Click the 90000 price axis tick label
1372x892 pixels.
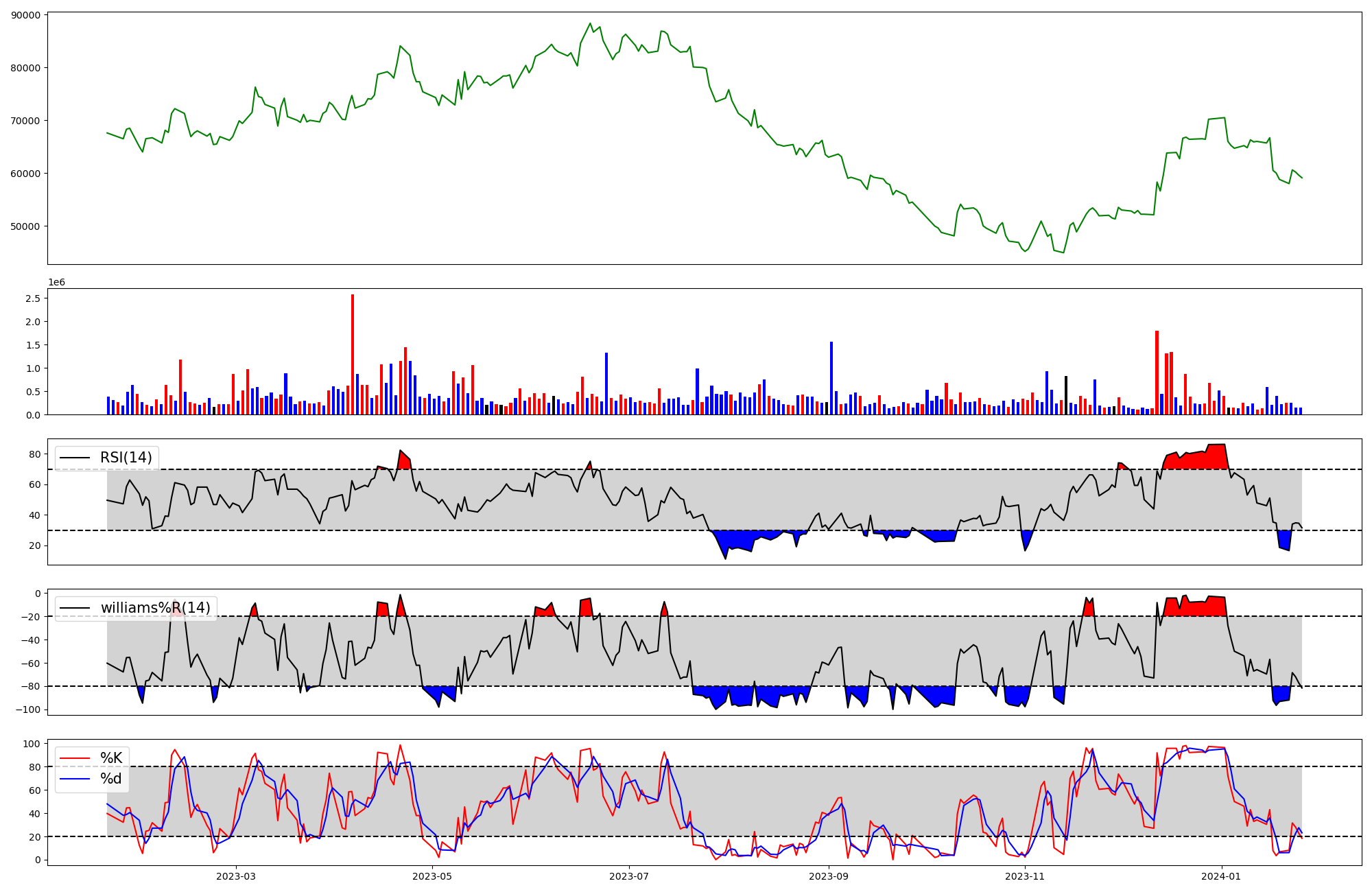[x=26, y=15]
